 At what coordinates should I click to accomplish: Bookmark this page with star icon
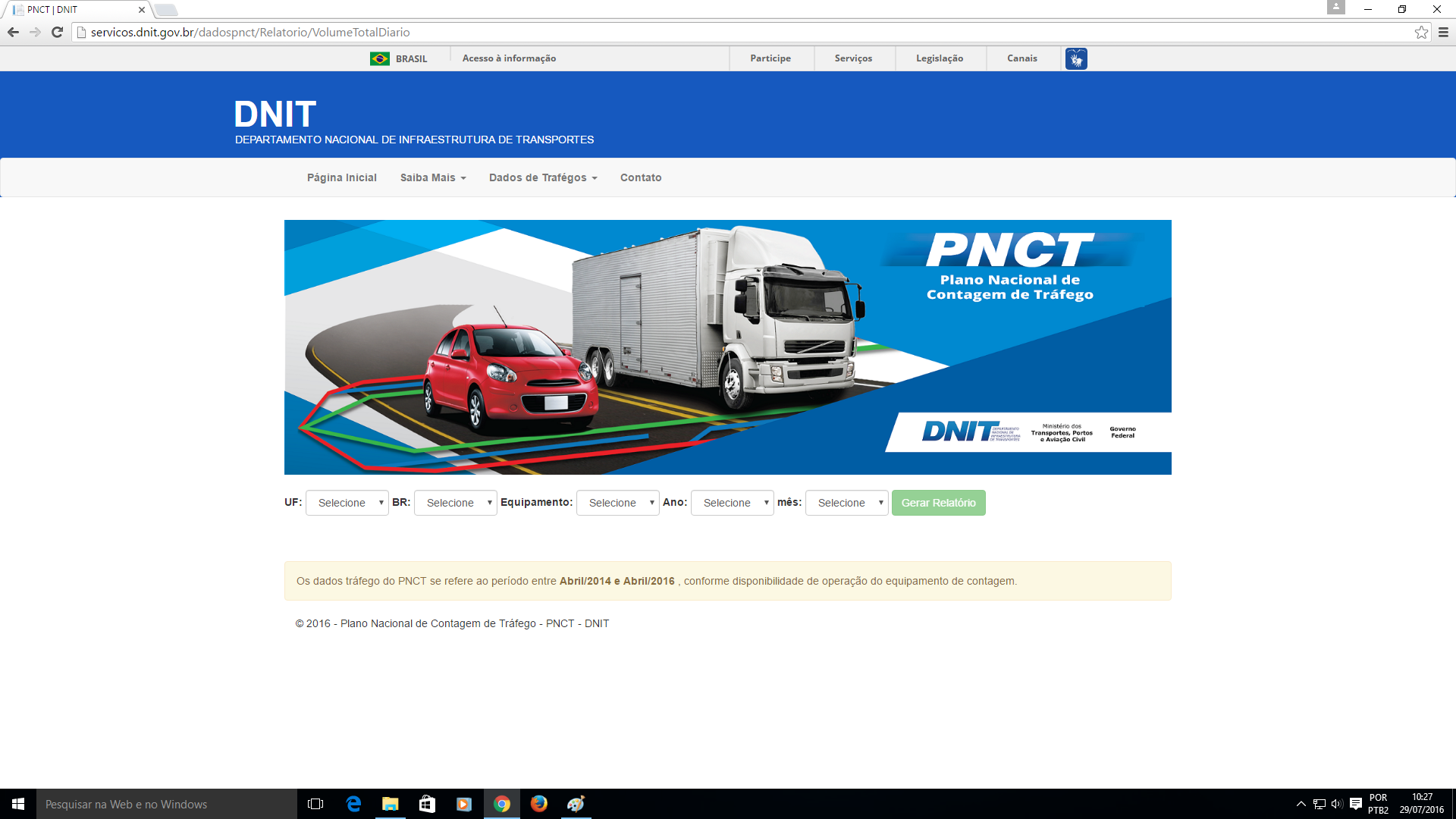point(1421,32)
